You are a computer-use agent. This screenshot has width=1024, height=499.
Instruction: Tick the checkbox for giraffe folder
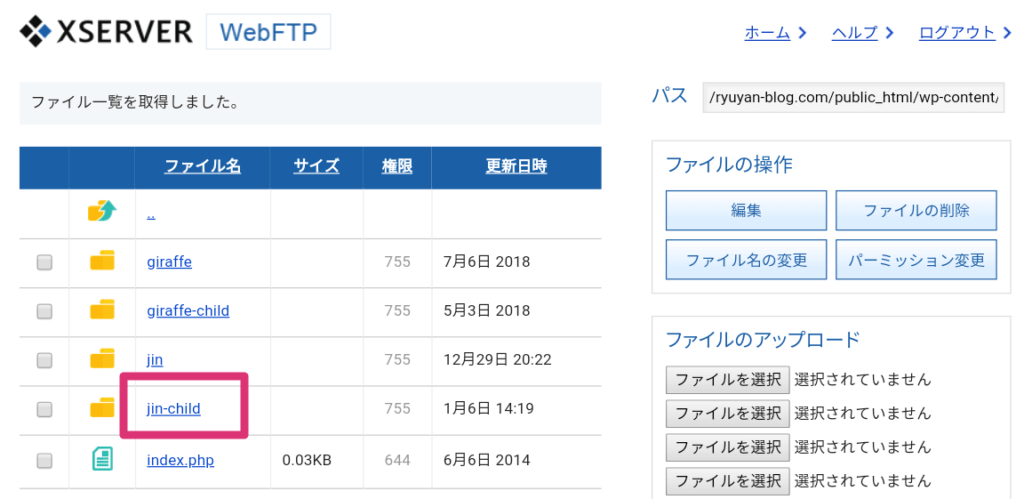point(44,263)
